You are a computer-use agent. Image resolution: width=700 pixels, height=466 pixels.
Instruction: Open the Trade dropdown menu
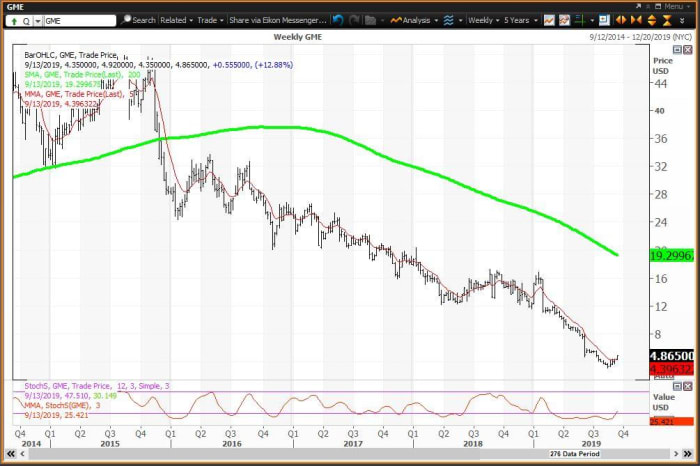coord(211,19)
